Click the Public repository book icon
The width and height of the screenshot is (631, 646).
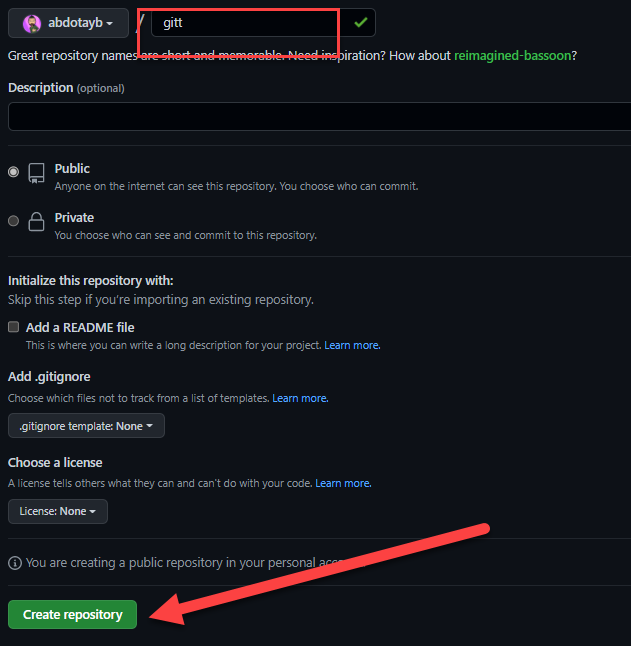37,172
